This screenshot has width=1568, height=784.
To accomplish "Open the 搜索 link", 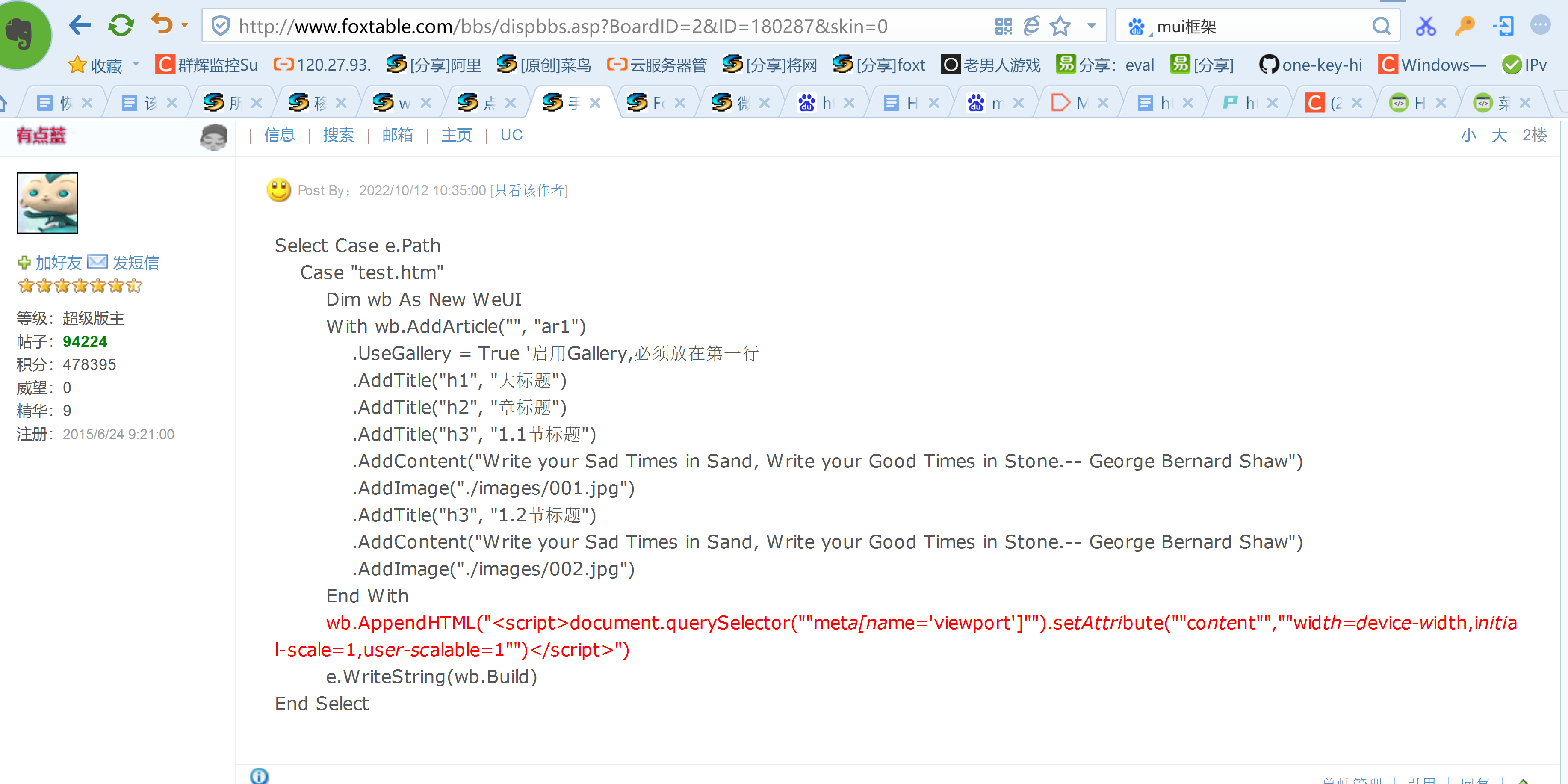I will 338,135.
